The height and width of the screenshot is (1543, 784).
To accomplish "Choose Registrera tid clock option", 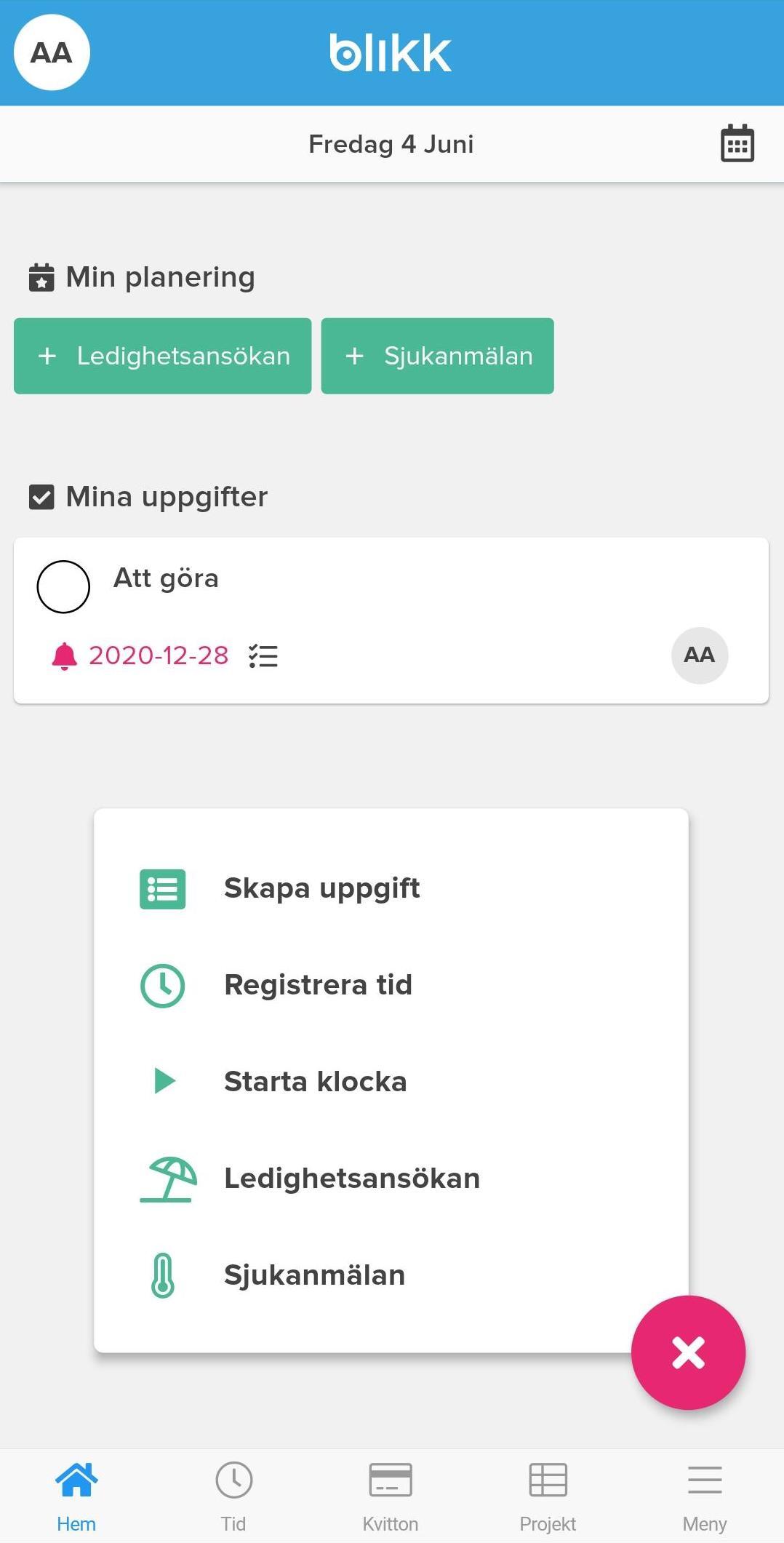I will tap(391, 985).
